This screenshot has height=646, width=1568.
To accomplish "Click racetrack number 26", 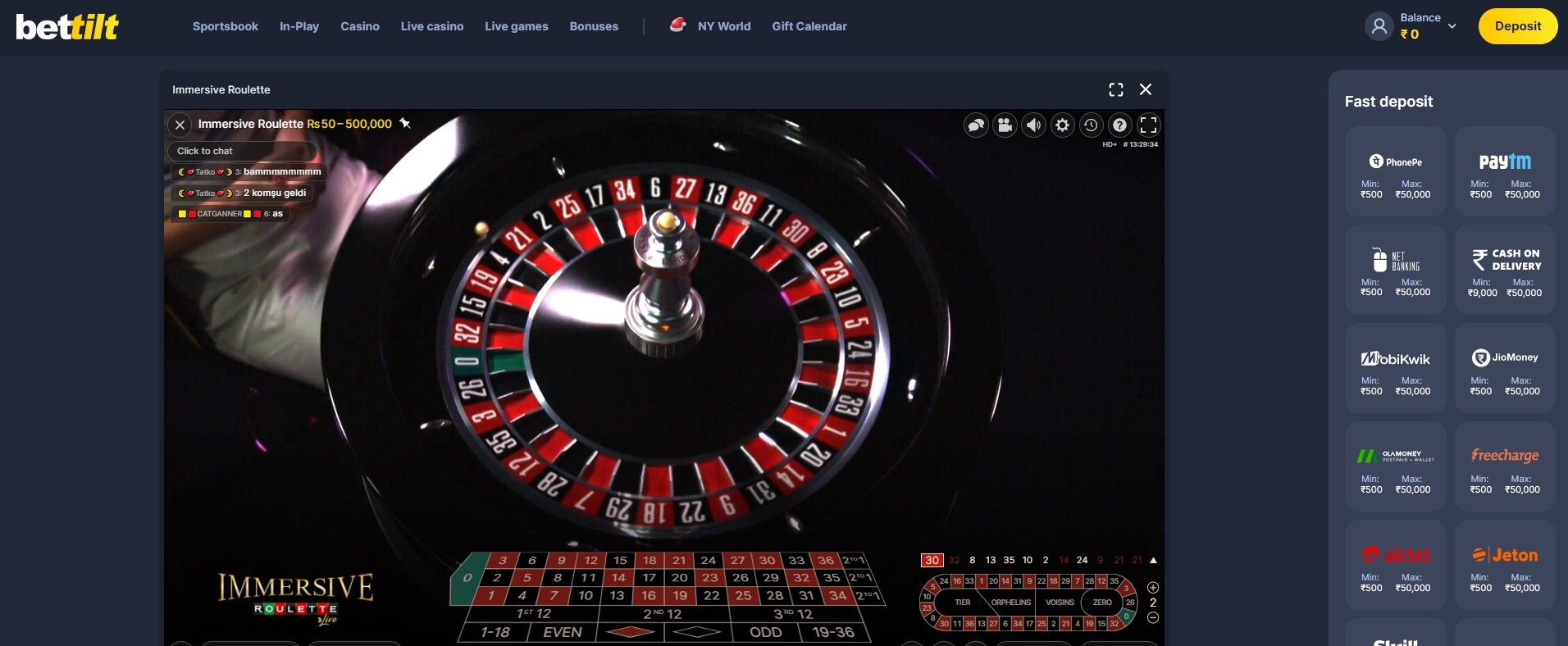I will pos(1130,603).
